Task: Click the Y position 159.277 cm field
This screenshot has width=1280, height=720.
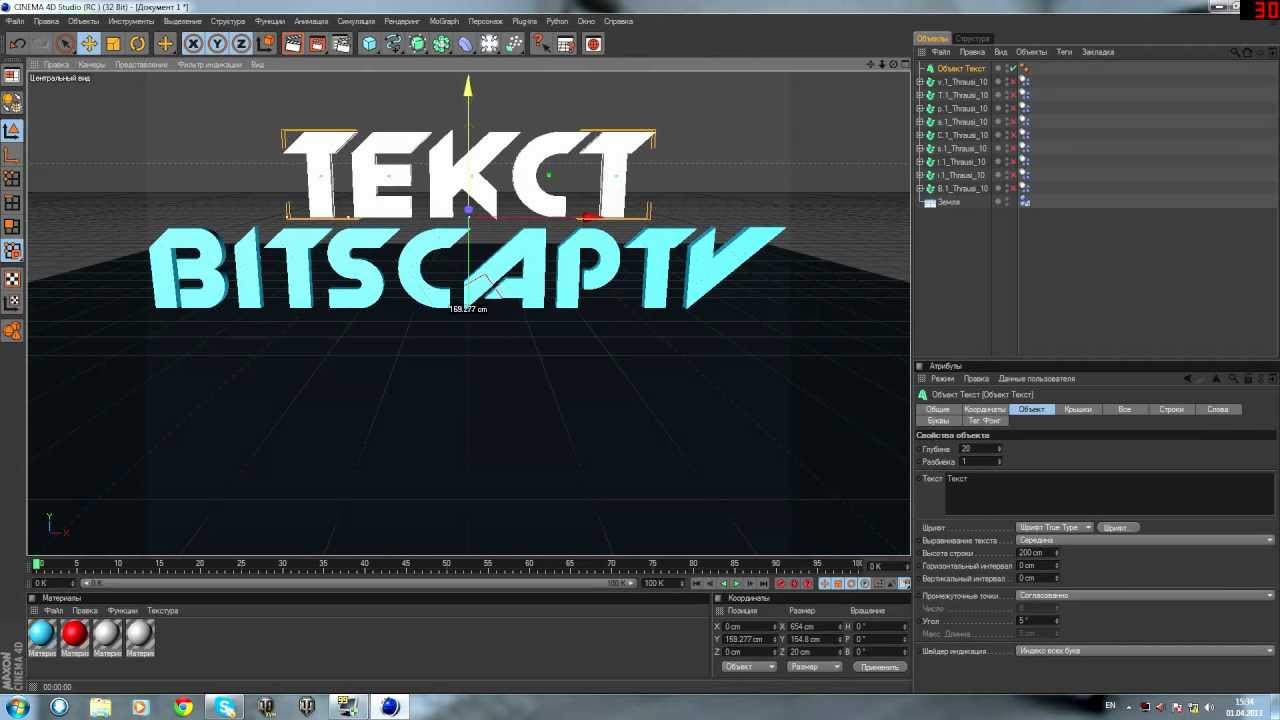Action: tap(750, 639)
